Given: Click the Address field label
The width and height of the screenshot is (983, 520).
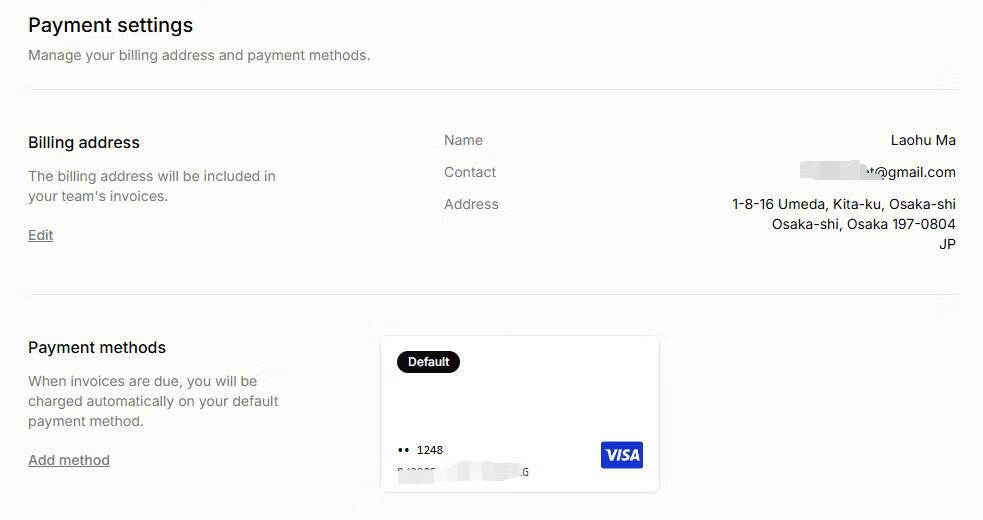Looking at the screenshot, I should pyautogui.click(x=471, y=204).
